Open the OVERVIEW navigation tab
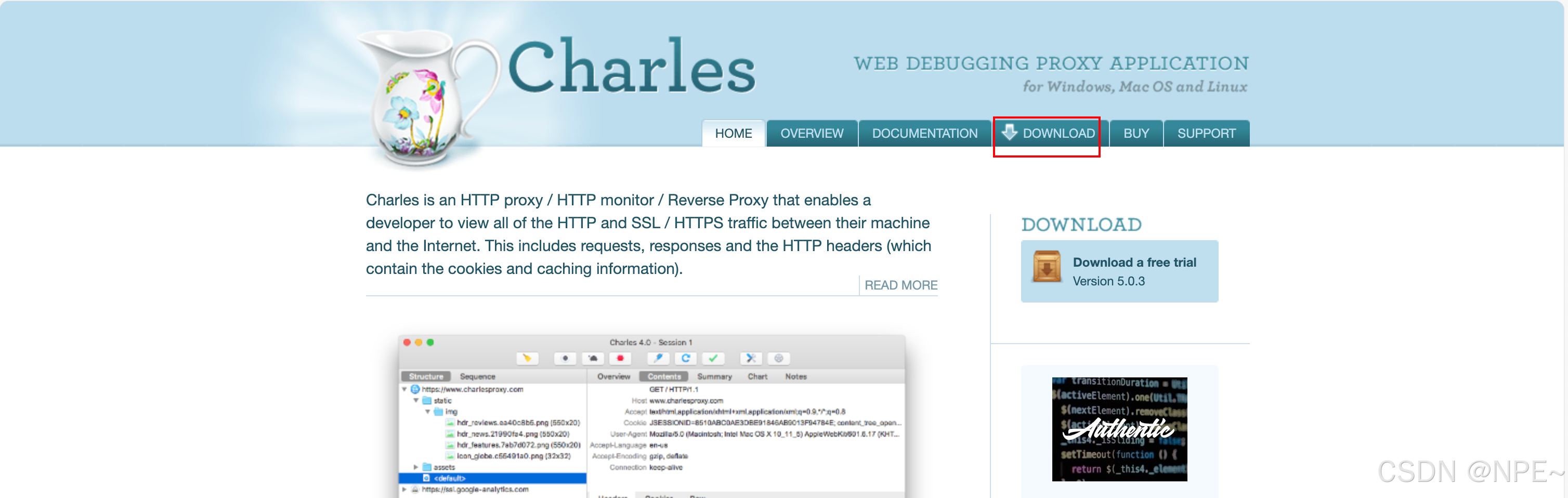The width and height of the screenshot is (1568, 498). (812, 133)
